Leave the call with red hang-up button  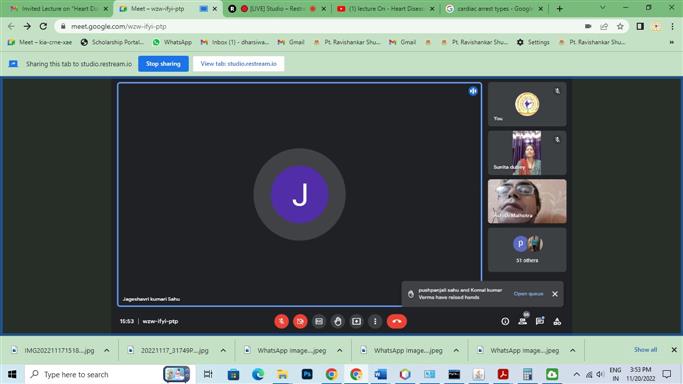tap(396, 321)
